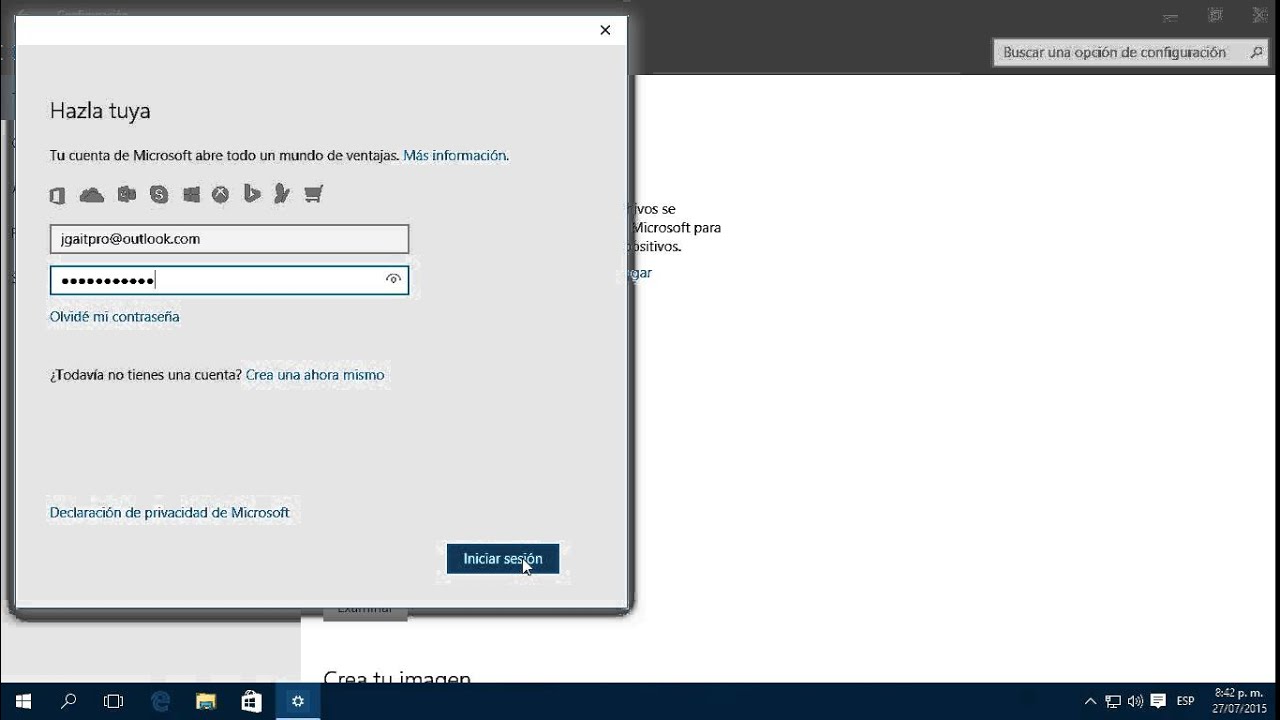Click the taskbar clock showing 27/07/2015

pyautogui.click(x=1240, y=701)
